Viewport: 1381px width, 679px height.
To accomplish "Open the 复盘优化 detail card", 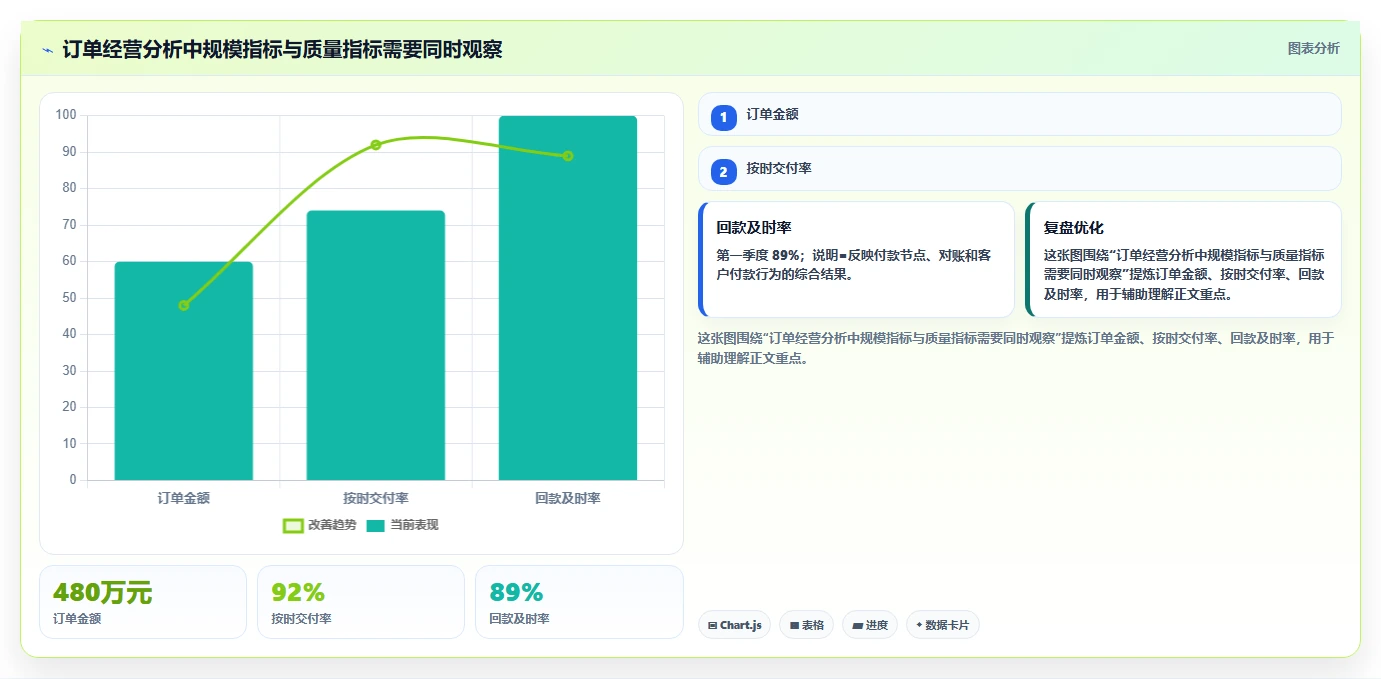I will click(x=1183, y=260).
